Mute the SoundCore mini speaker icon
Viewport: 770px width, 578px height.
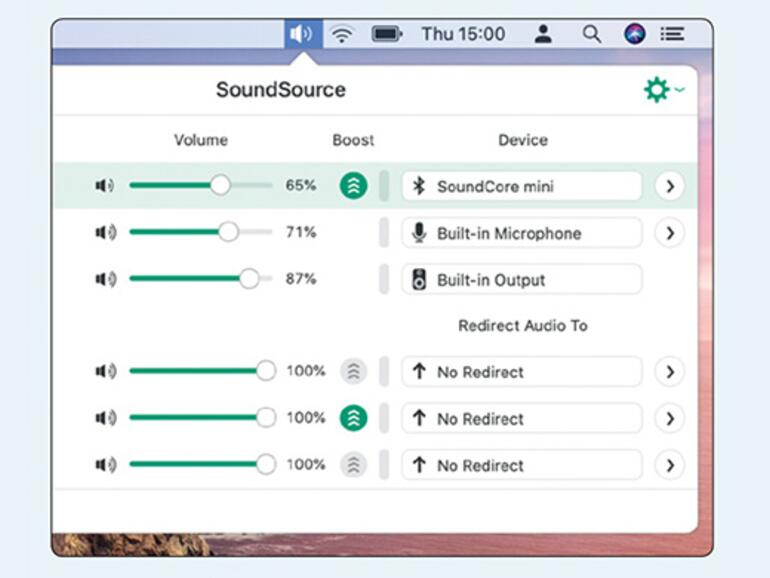105,186
